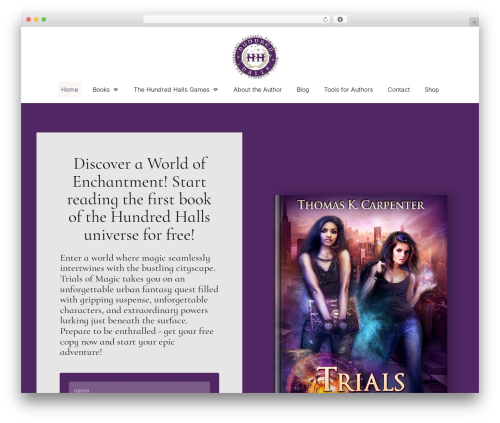The image size is (500, 423).
Task: Open The Hundred Halls Games menu
Action: [x=171, y=90]
